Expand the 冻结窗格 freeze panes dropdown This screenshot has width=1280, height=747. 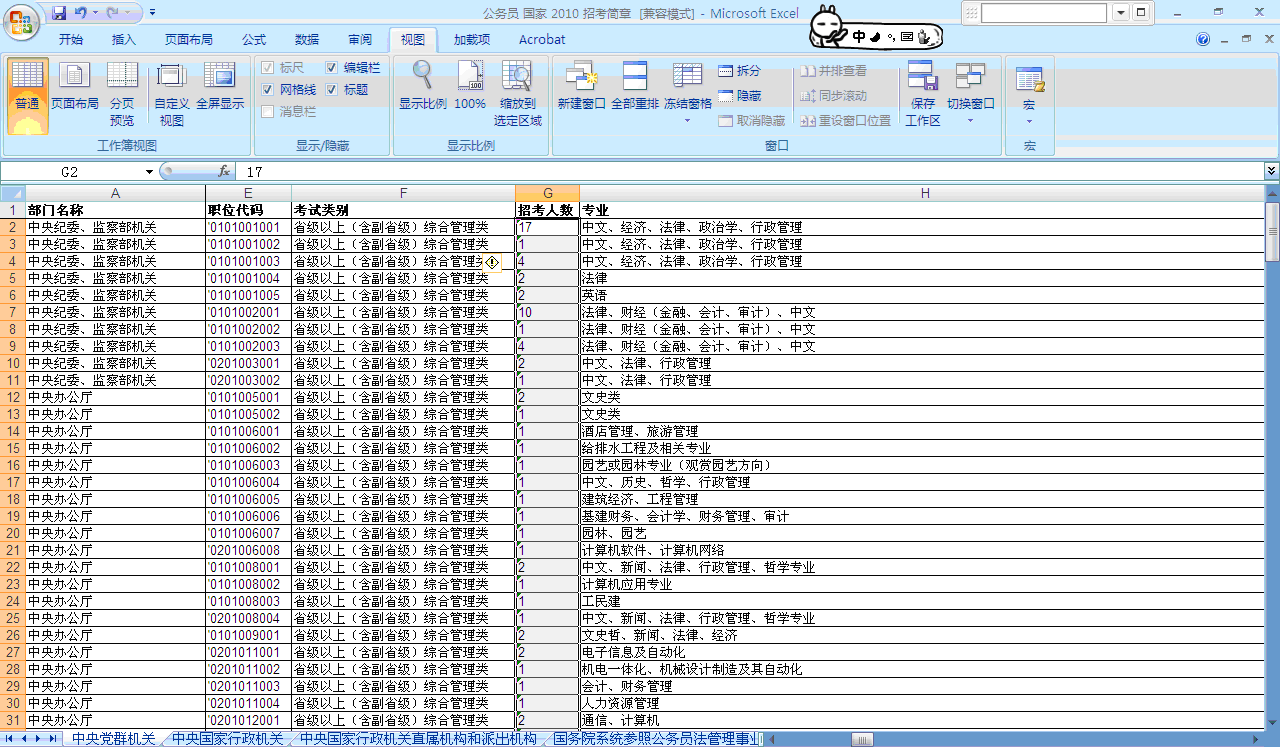[687, 121]
